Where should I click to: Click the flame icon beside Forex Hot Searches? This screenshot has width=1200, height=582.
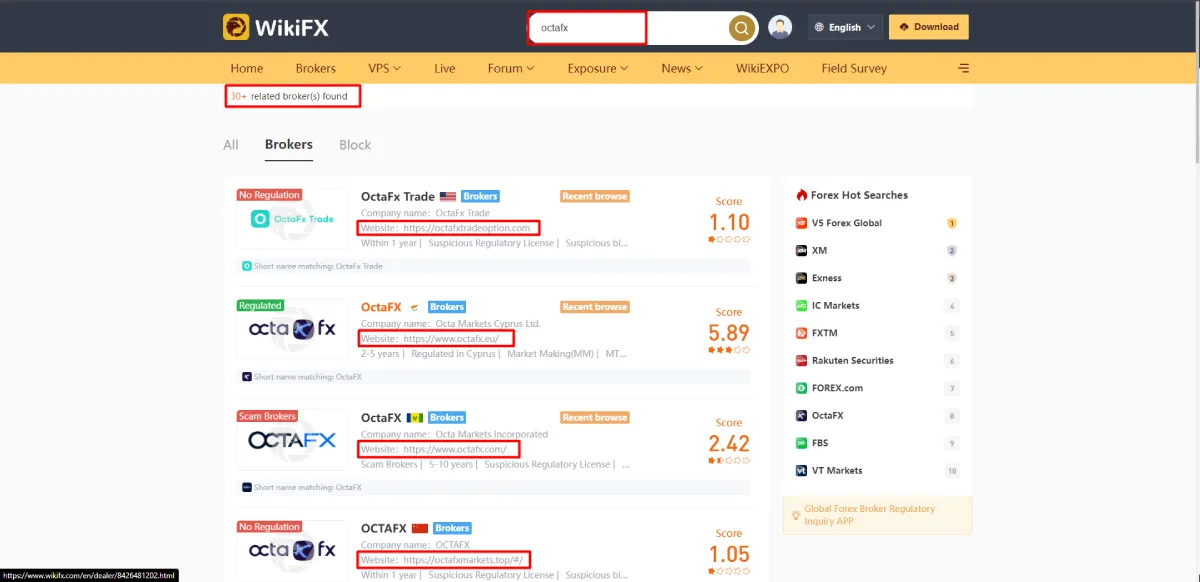801,195
